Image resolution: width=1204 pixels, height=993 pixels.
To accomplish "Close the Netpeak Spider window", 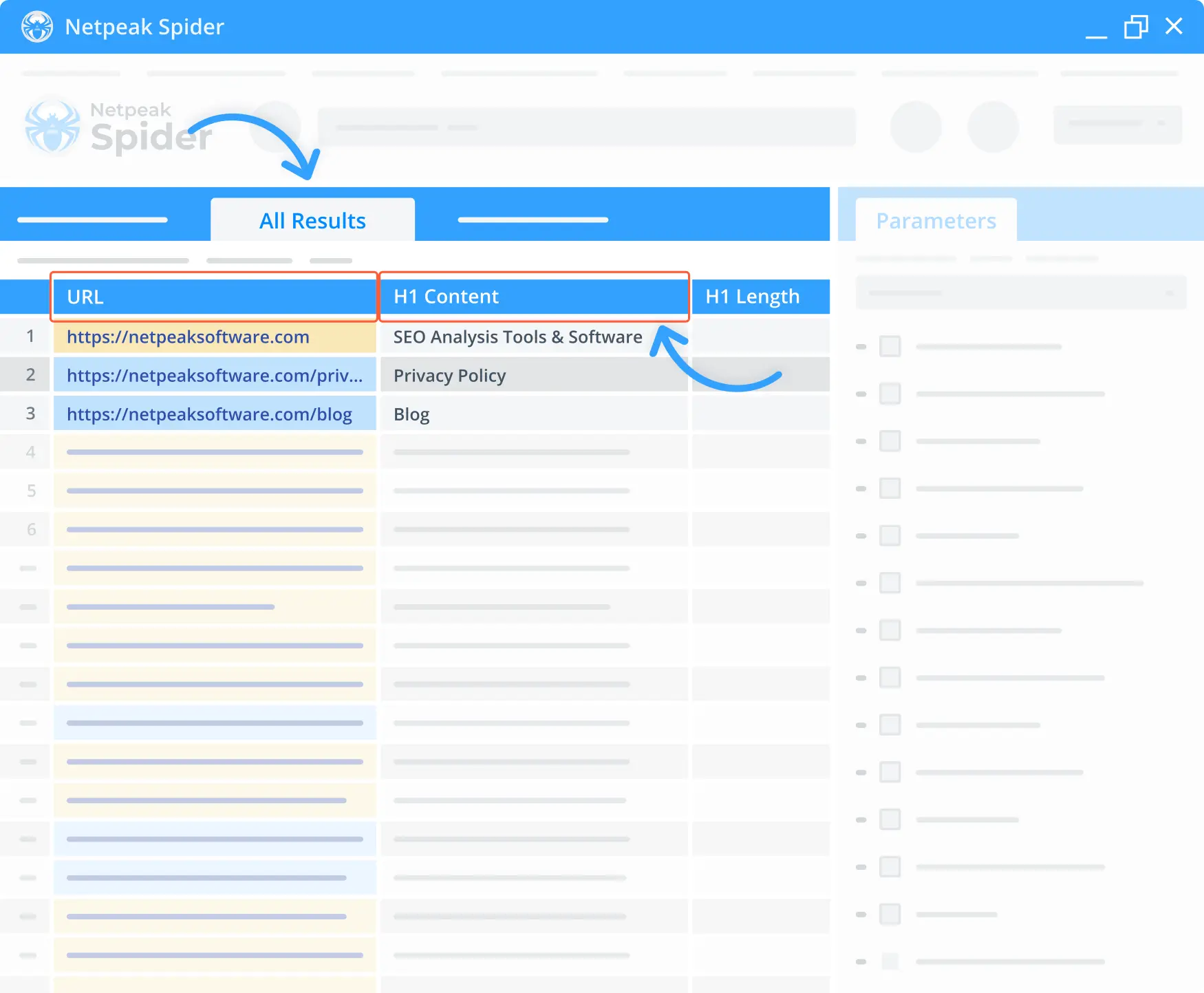I will pos(1174,26).
